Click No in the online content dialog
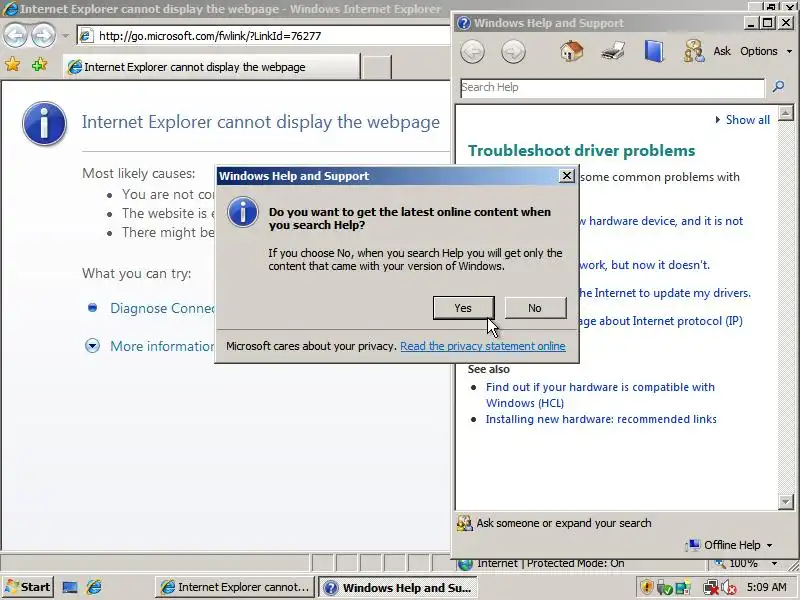 [535, 308]
